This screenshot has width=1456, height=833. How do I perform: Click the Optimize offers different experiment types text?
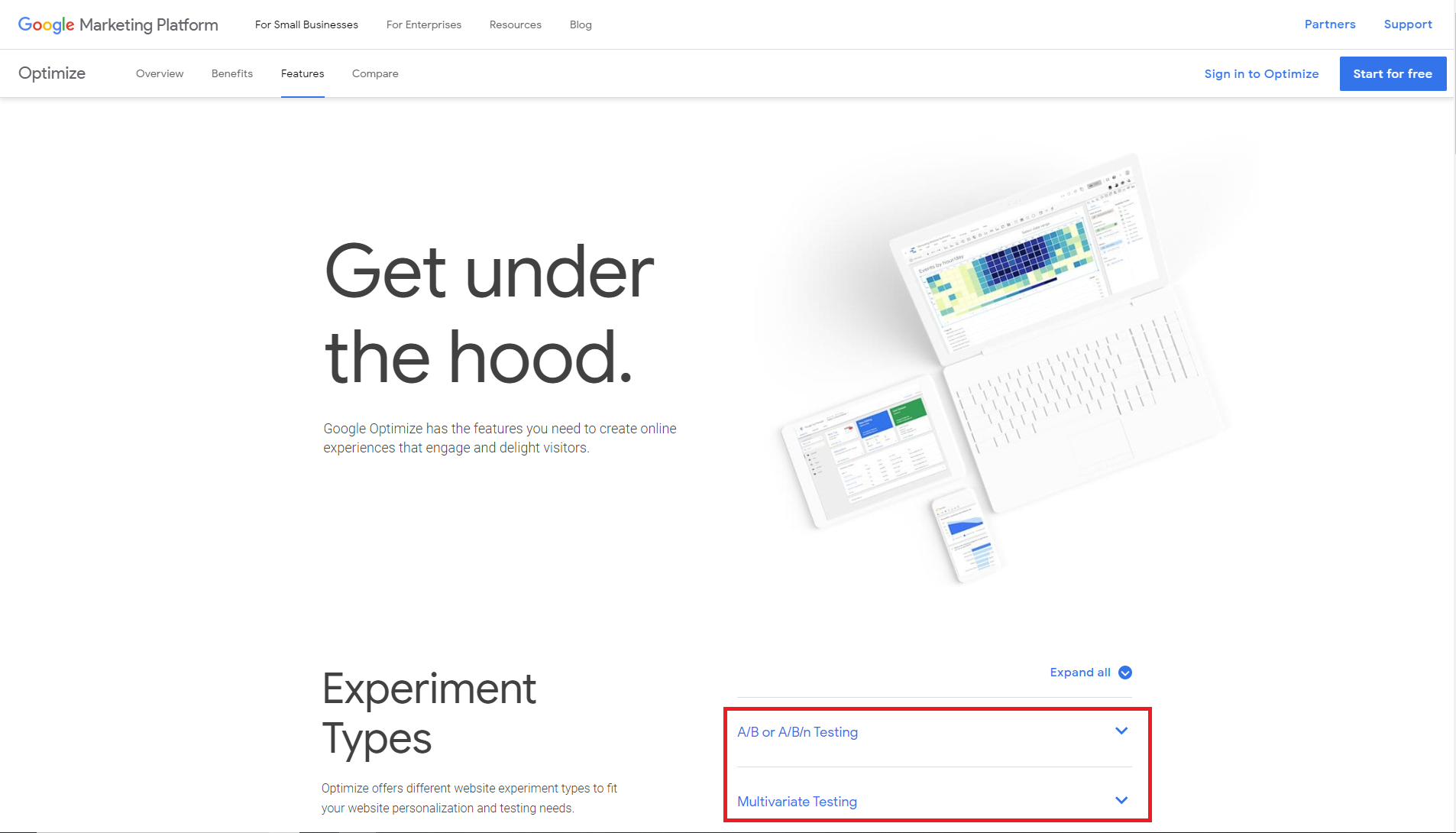(x=469, y=798)
